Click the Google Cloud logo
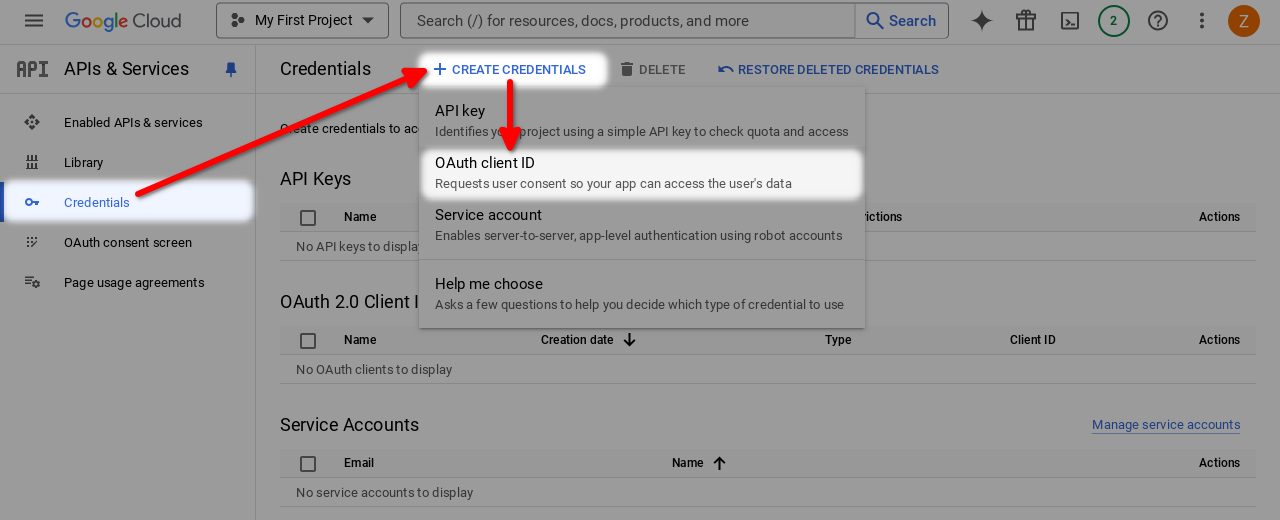1280x520 pixels. 123,20
